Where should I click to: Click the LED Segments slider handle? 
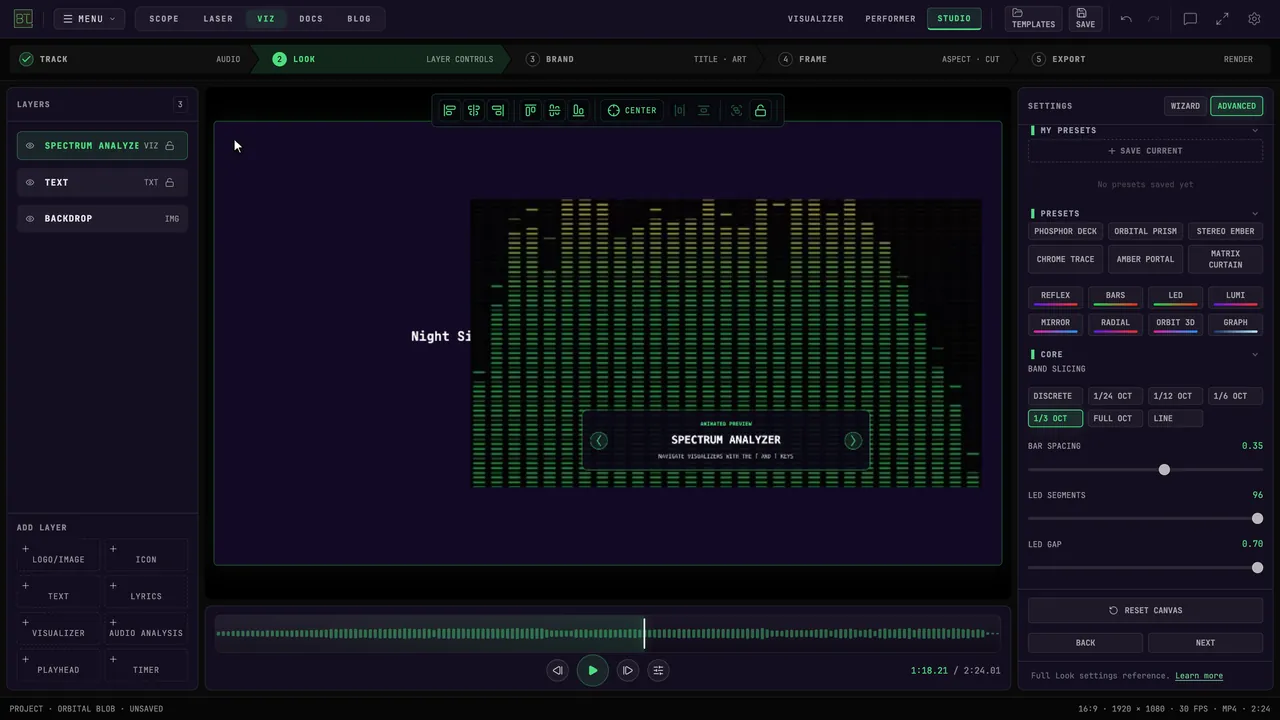[x=1257, y=519]
